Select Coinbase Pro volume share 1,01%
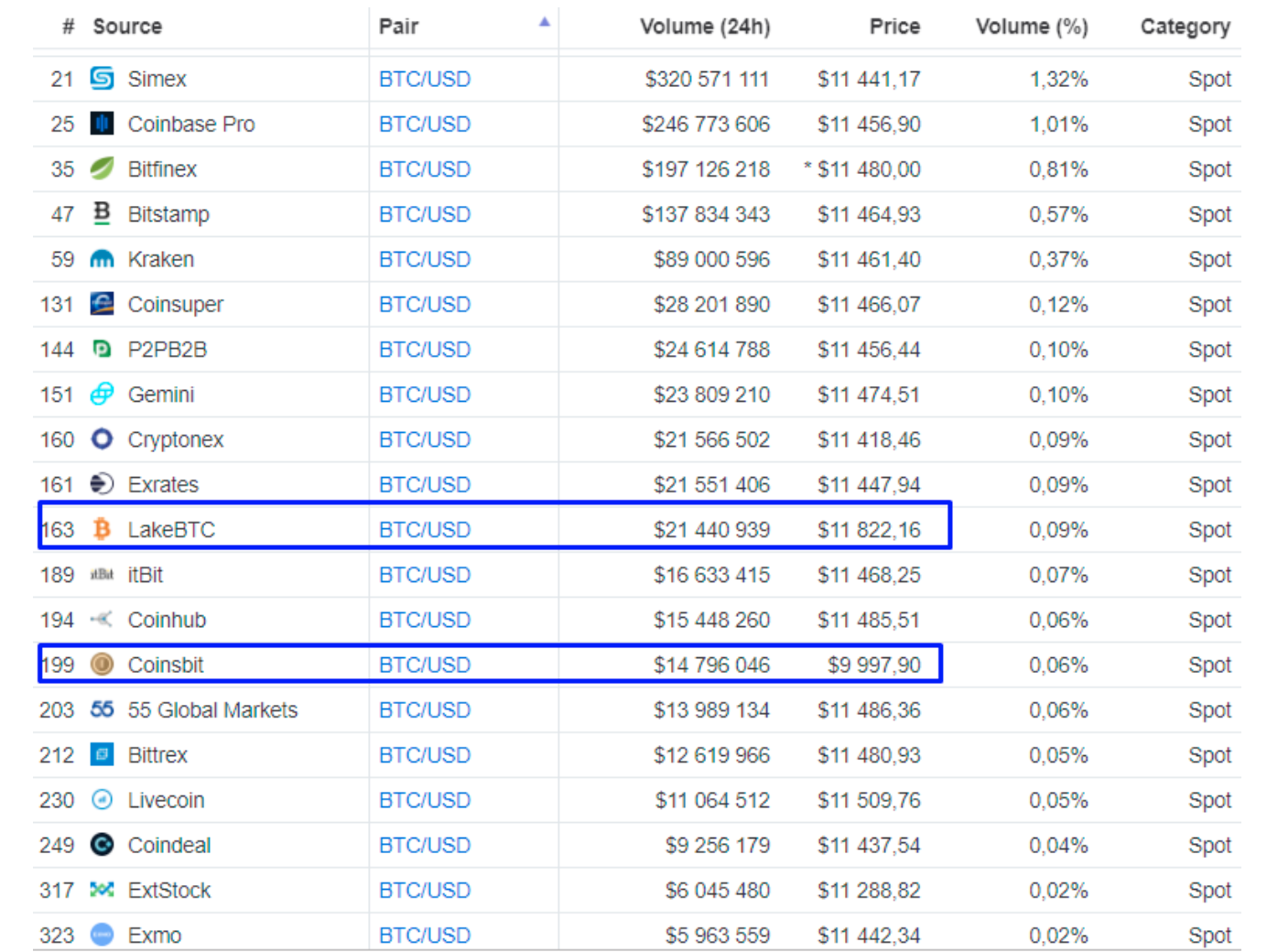 (x=1059, y=124)
